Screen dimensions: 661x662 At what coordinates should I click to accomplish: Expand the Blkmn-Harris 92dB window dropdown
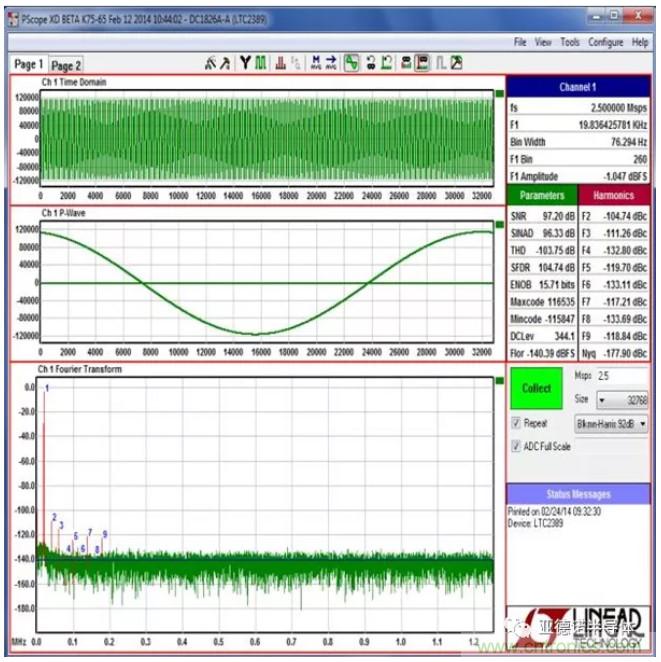coord(643,423)
